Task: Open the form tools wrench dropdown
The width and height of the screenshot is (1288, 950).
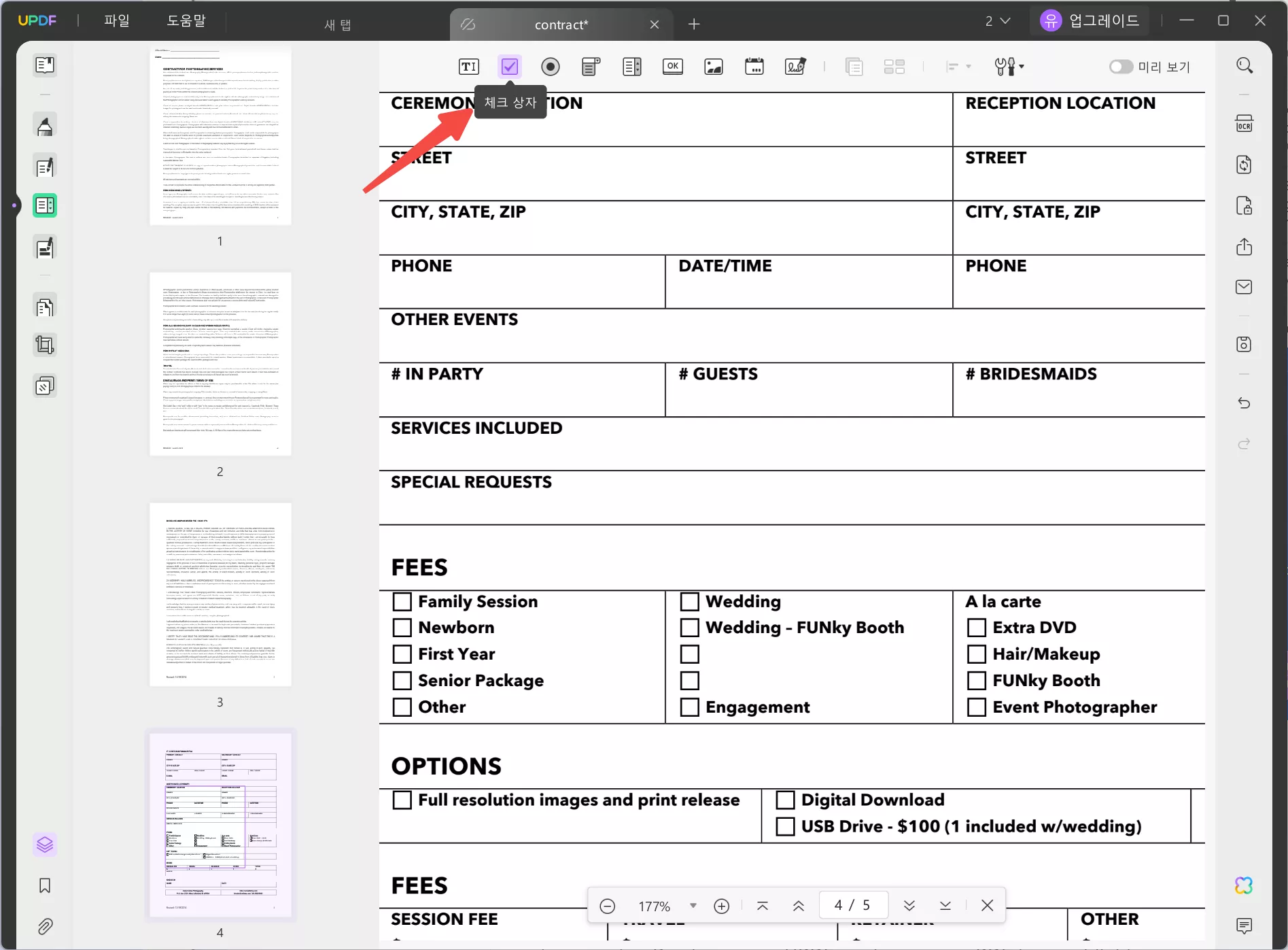Action: click(x=1009, y=67)
